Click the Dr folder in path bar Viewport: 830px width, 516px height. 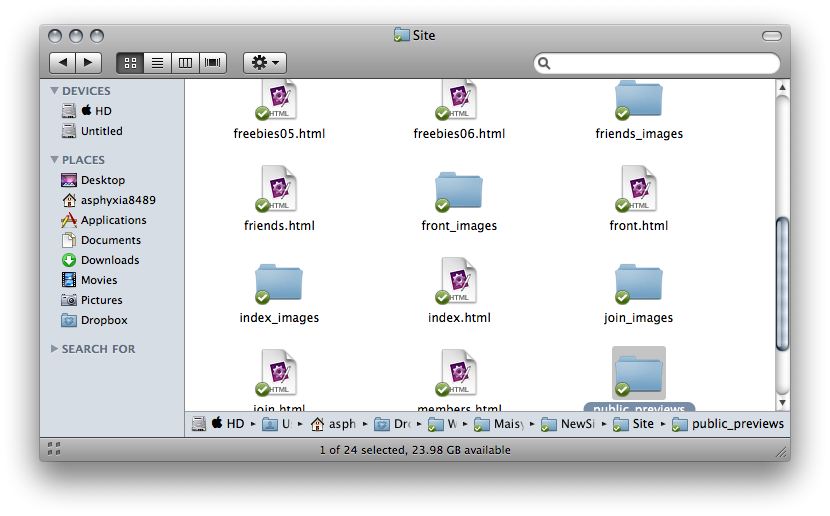[392, 424]
